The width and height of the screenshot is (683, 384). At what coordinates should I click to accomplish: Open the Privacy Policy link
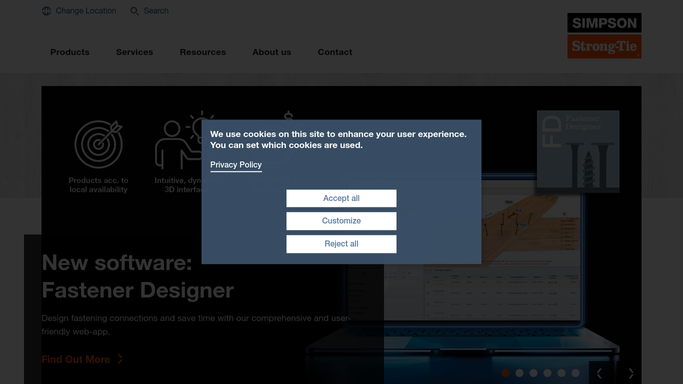coord(236,165)
